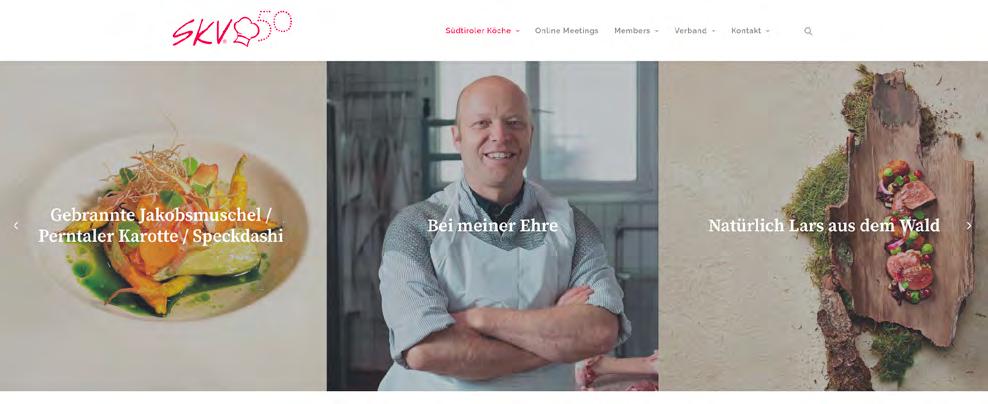Open the 'Bei meiner Ehre' title link

click(492, 226)
